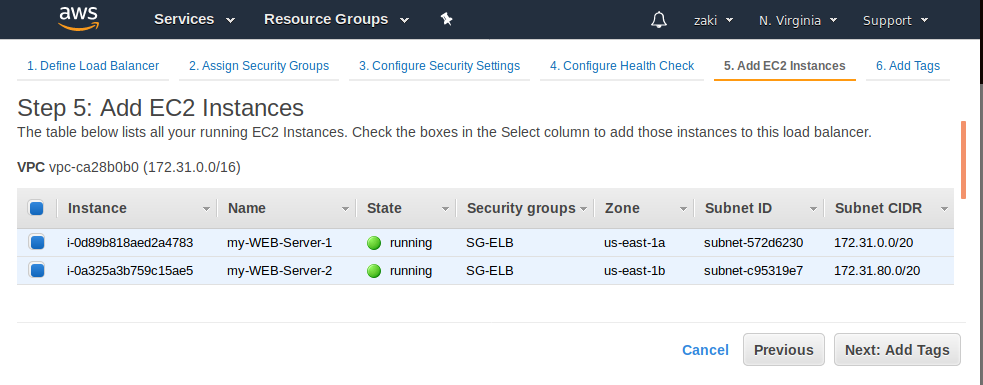Click the green running status icon for my-WEB-Server-2
The image size is (983, 385).
coord(374,271)
